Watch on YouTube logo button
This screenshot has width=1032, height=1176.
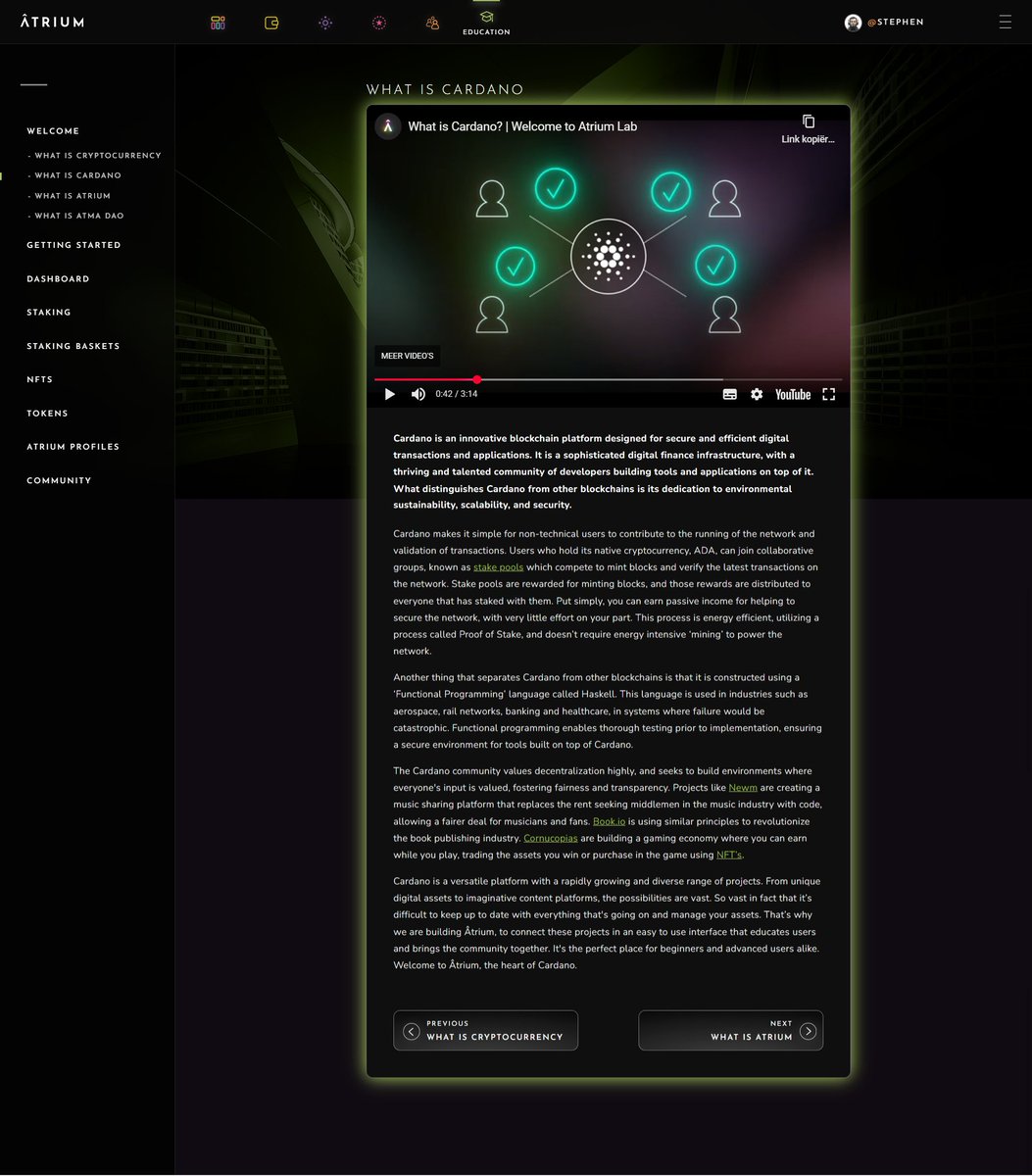point(793,394)
